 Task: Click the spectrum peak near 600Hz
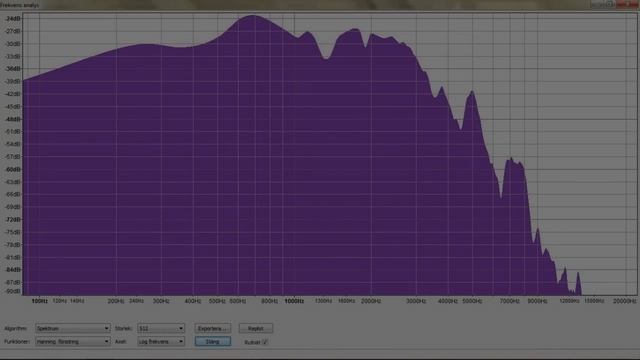coord(252,16)
